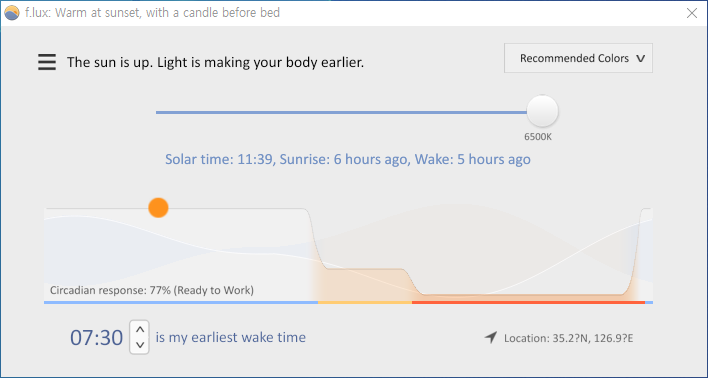The image size is (708, 378).
Task: Close the f.lux window
Action: click(x=692, y=13)
